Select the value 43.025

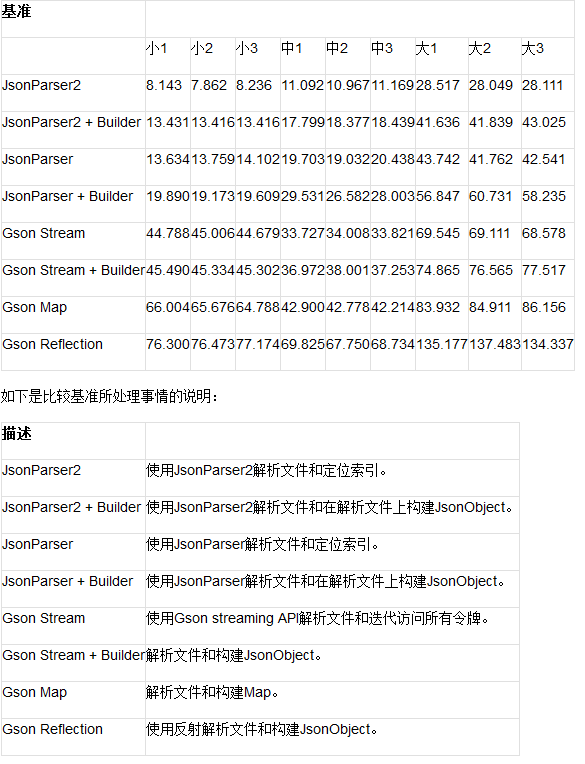coord(544,122)
